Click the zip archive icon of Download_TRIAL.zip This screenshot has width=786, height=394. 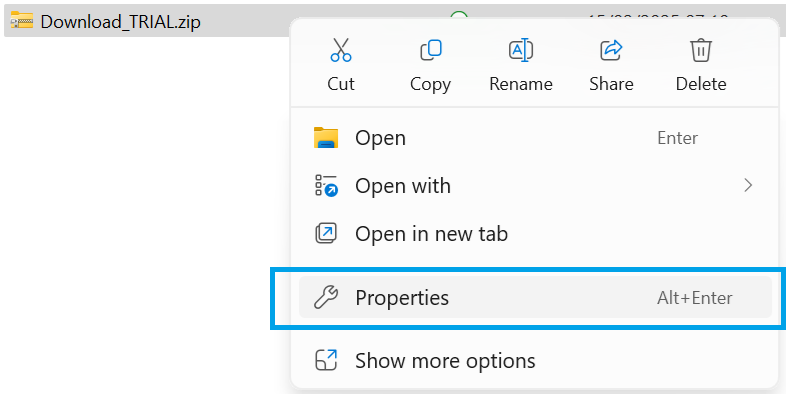22,21
